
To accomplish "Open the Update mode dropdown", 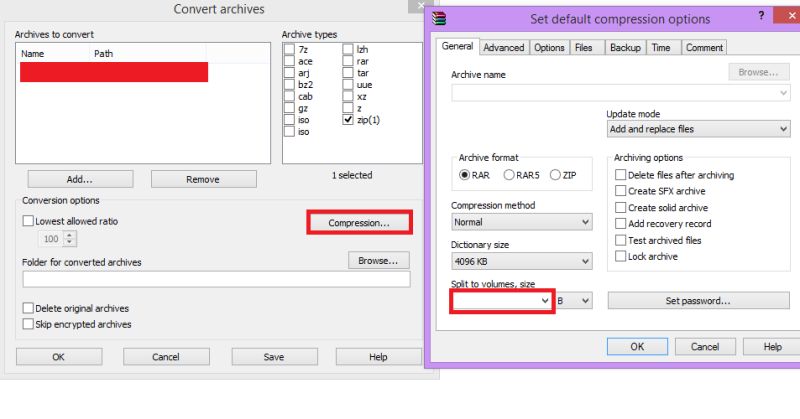I will [x=698, y=129].
